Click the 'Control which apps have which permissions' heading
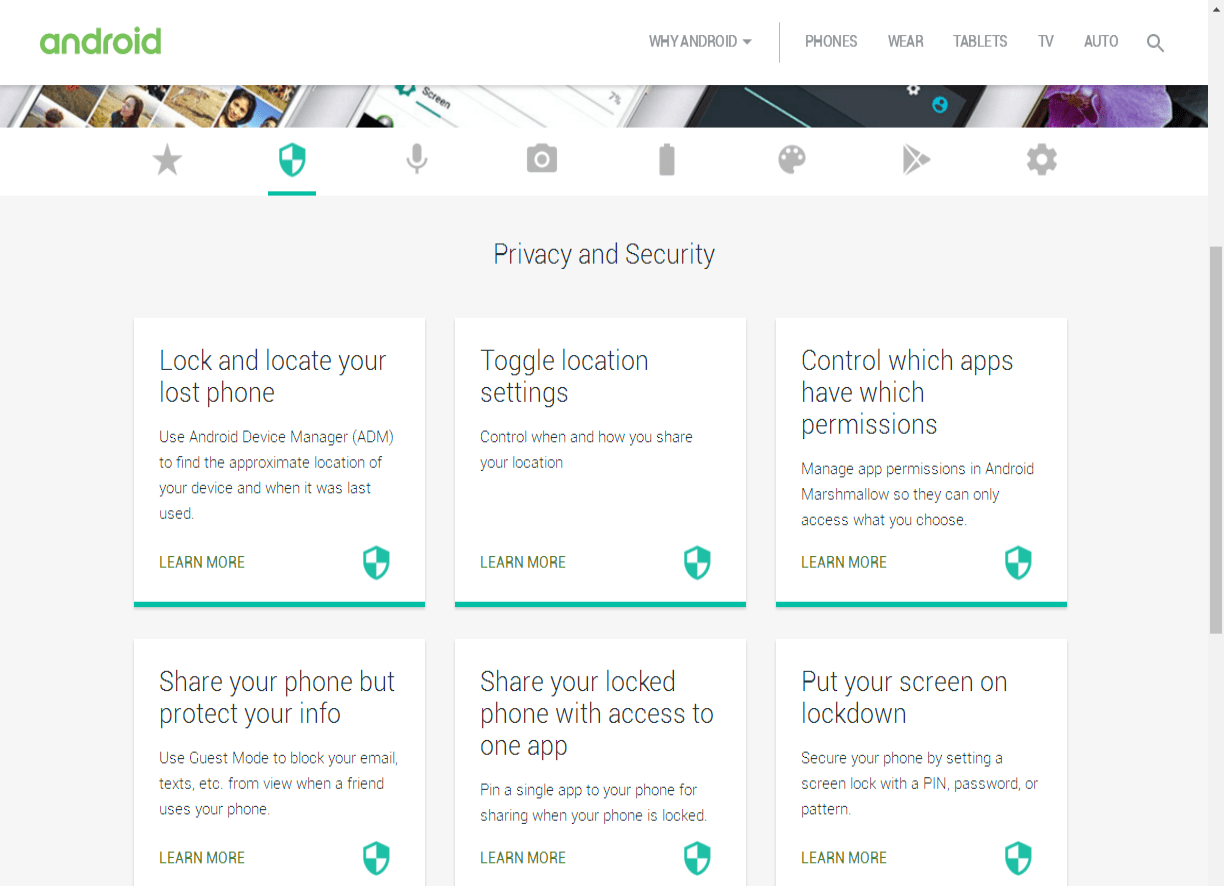1224x886 pixels. (x=907, y=392)
